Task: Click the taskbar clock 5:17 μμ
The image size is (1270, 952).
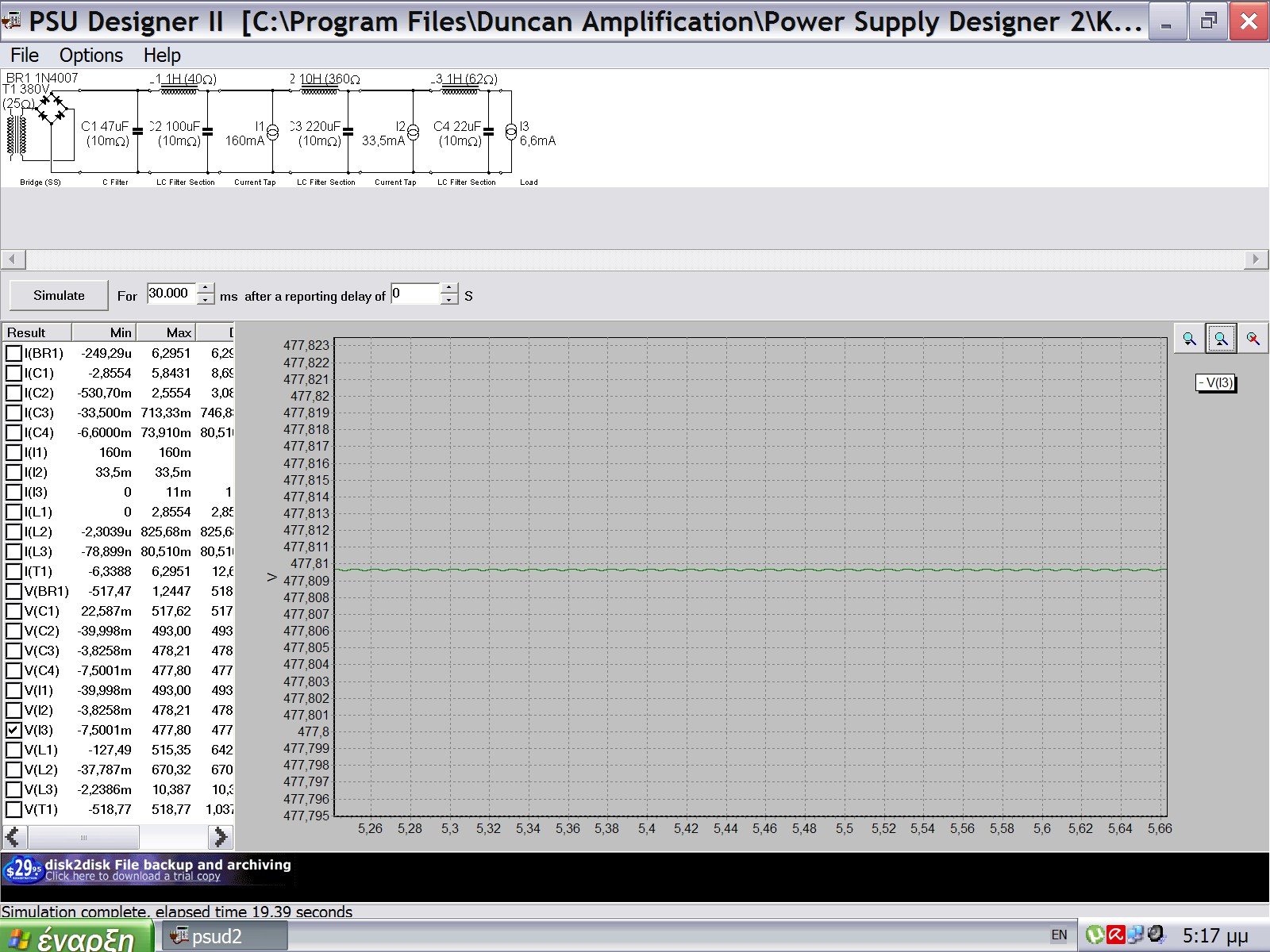Action: [1215, 936]
